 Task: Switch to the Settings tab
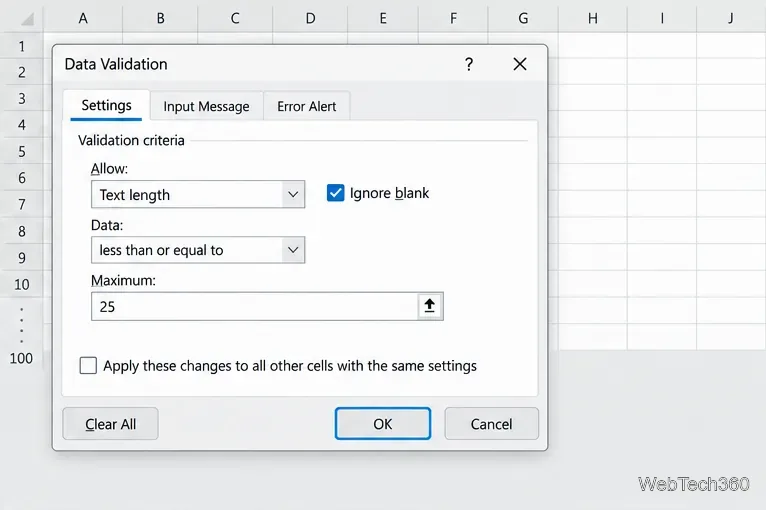(x=106, y=106)
